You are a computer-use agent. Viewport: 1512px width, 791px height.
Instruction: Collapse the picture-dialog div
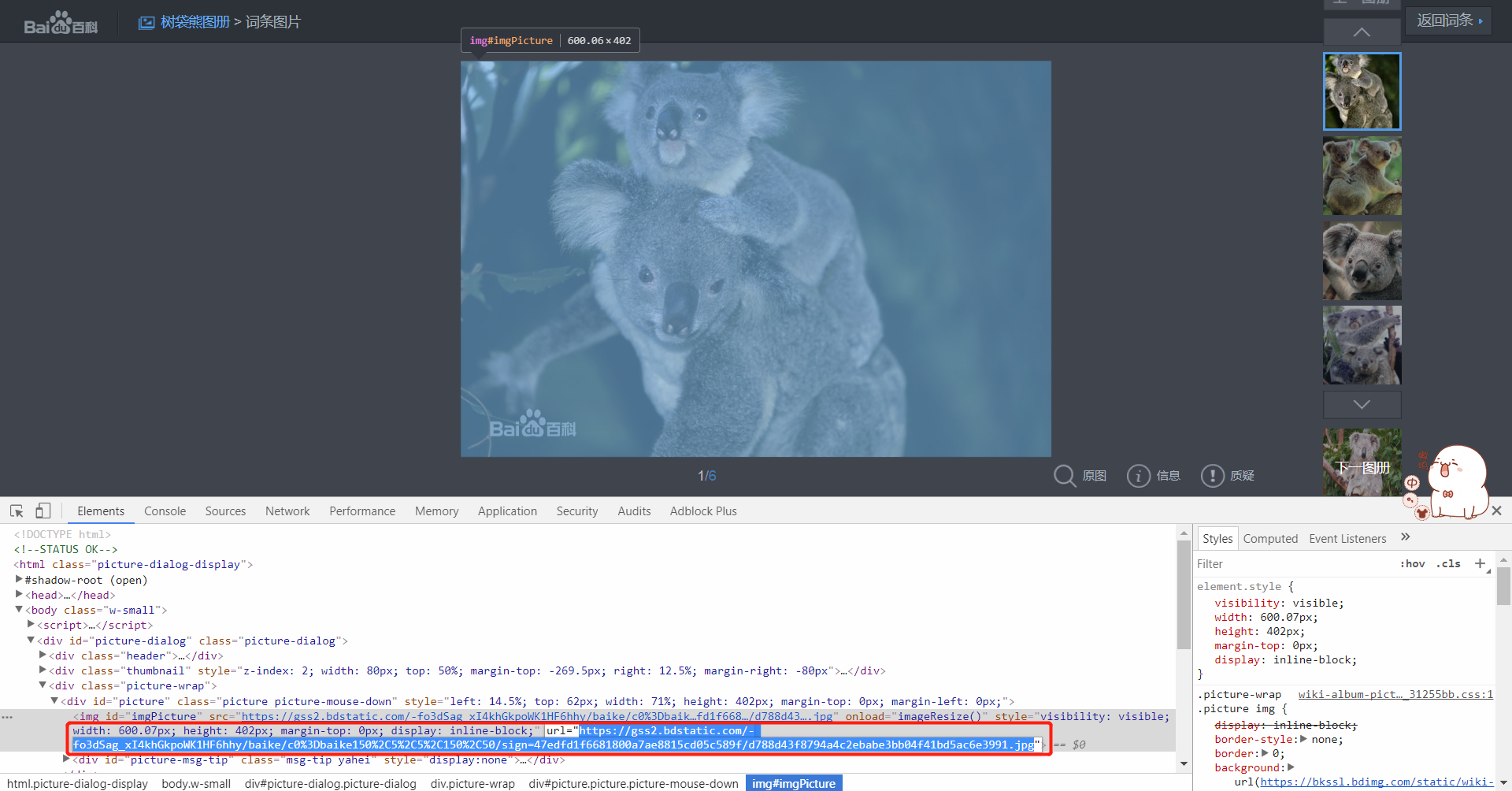(31, 640)
